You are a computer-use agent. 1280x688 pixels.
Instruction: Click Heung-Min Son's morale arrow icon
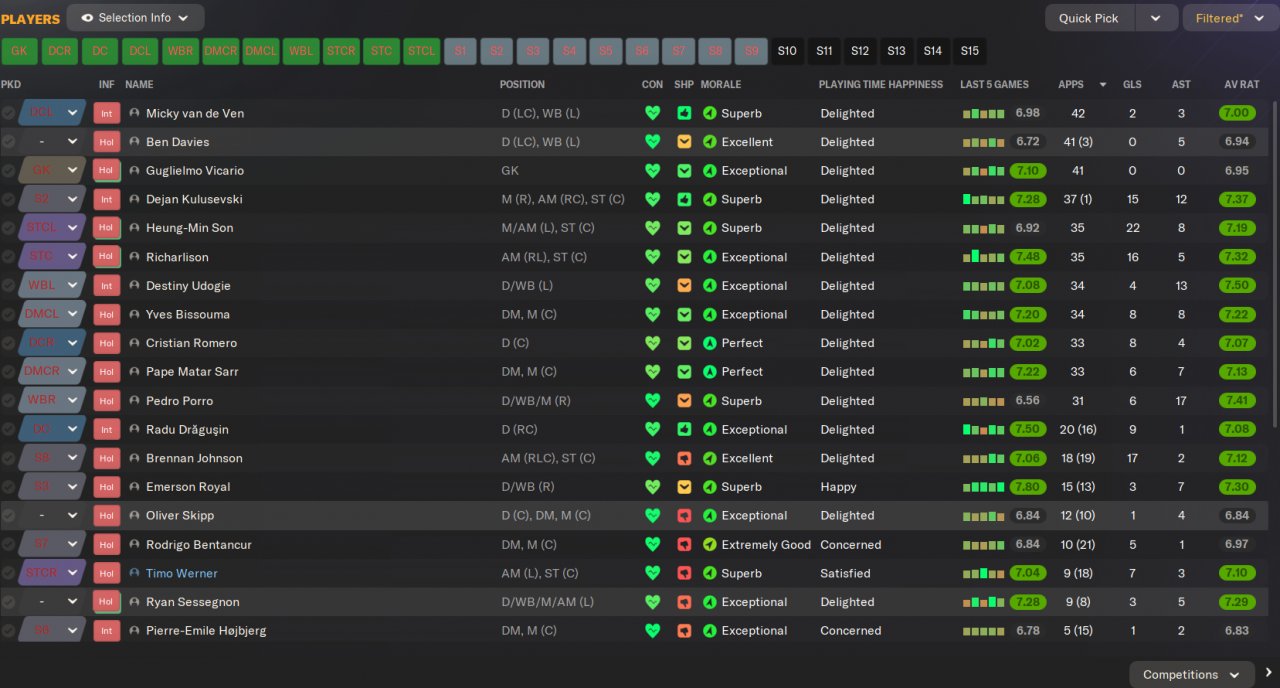coord(710,228)
